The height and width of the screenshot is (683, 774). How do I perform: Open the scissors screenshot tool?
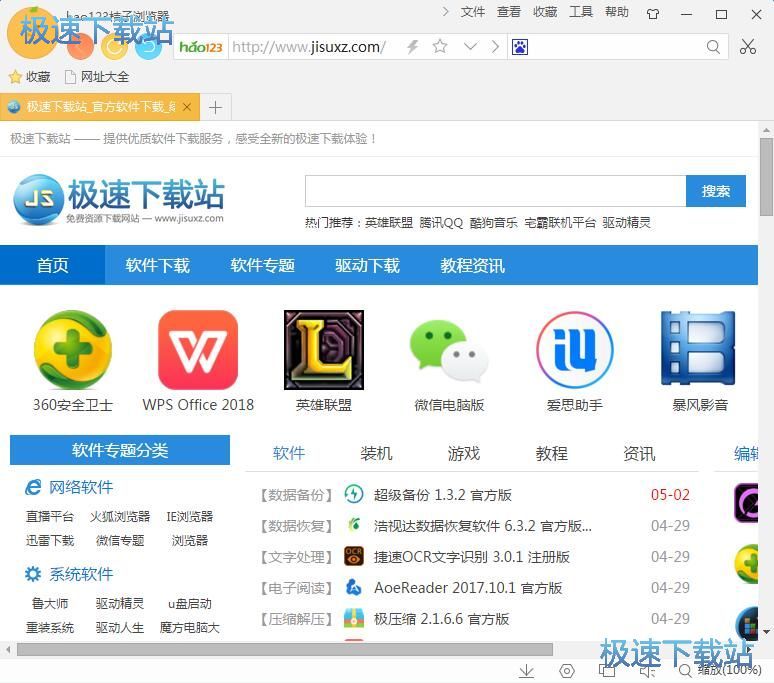click(747, 47)
